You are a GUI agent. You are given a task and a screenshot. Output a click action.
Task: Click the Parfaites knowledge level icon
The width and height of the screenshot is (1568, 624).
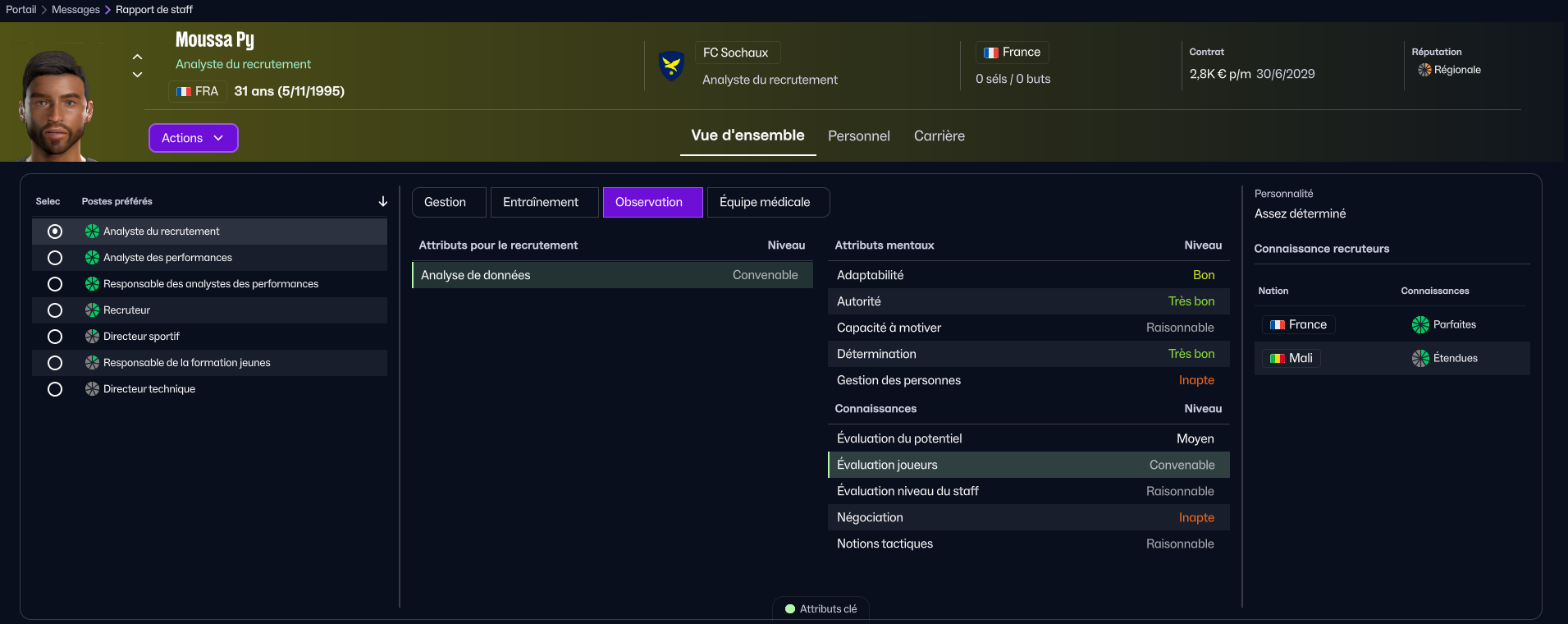coord(1420,325)
